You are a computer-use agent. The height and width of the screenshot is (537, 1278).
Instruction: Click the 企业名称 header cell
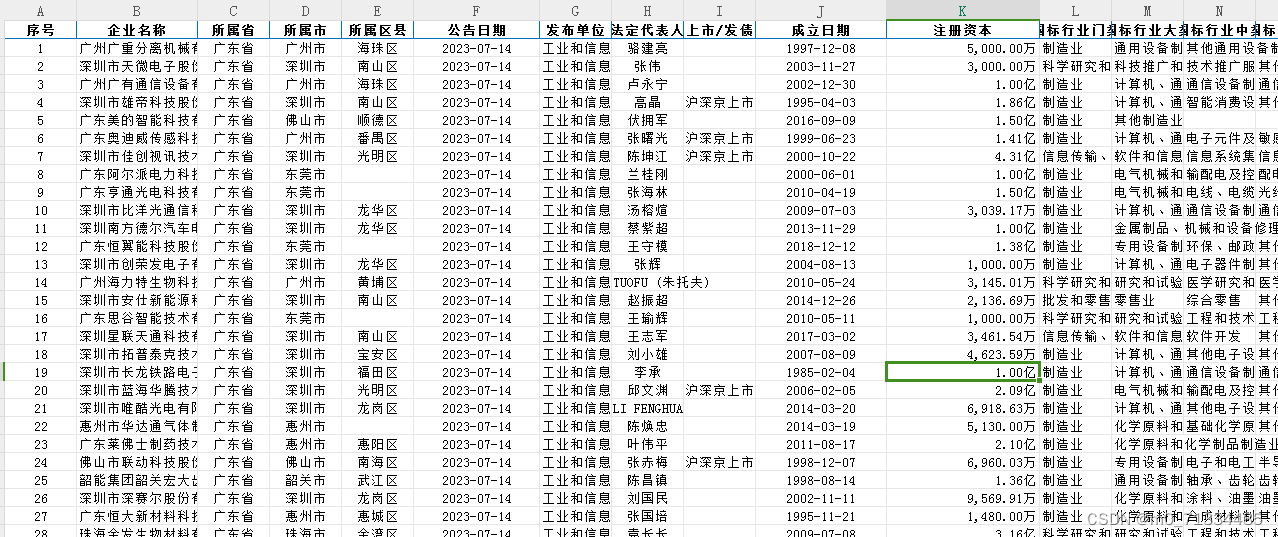pyautogui.click(x=137, y=30)
